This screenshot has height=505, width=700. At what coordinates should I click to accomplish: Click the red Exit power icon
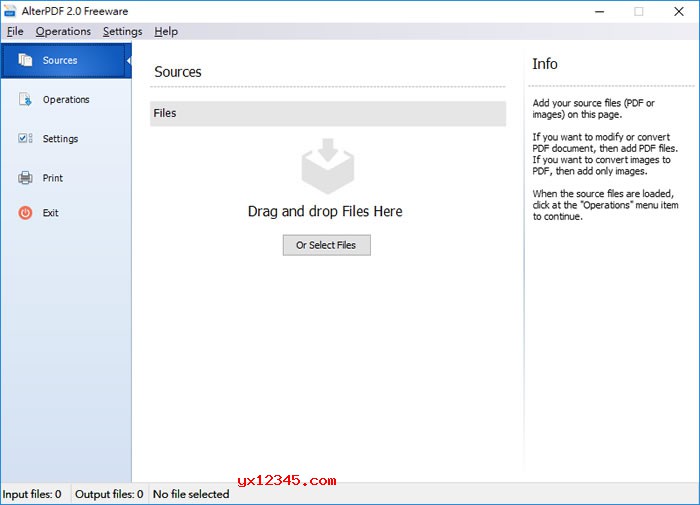(x=25, y=213)
